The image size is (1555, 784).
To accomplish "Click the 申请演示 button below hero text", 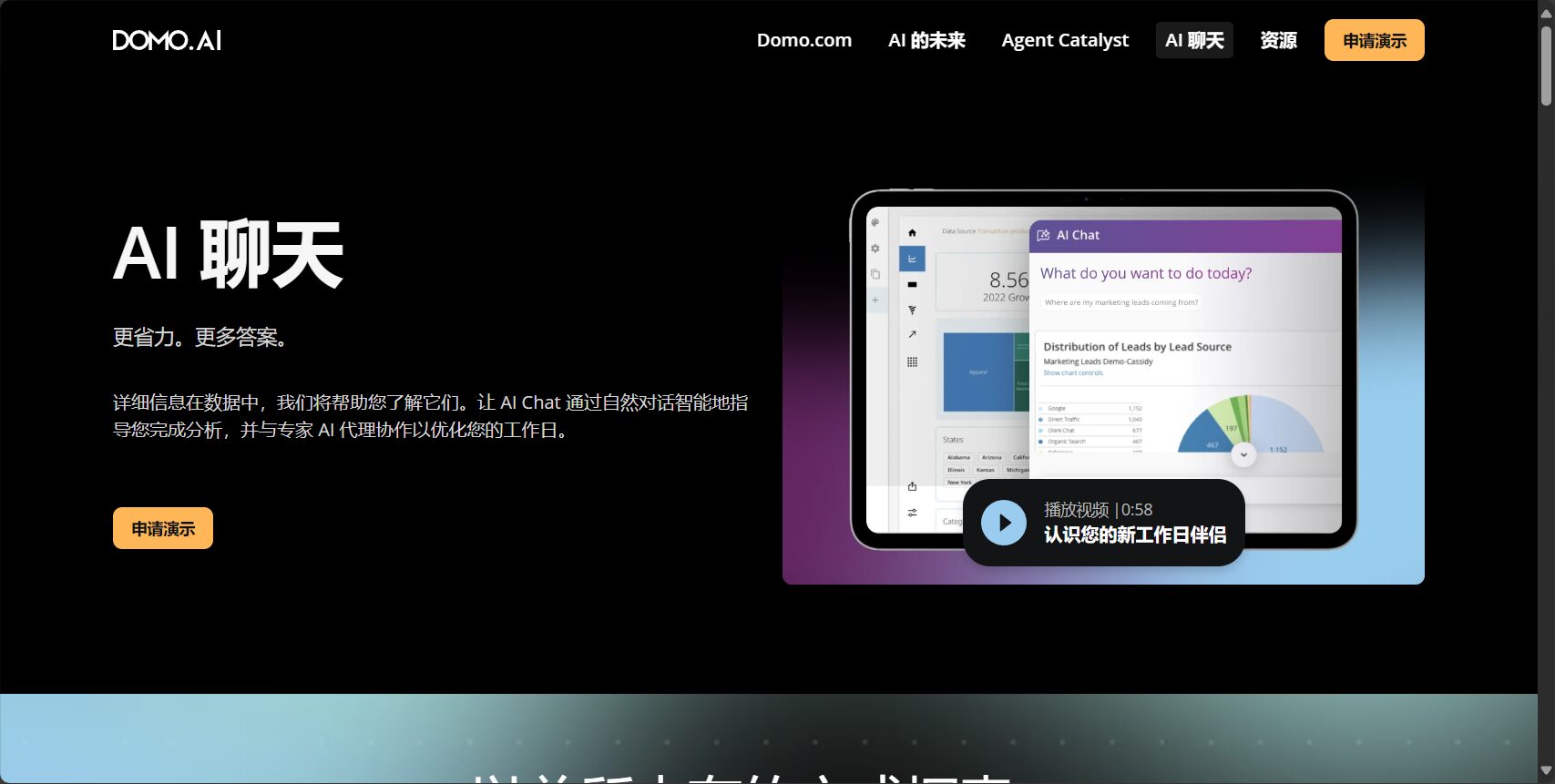I will (x=163, y=528).
